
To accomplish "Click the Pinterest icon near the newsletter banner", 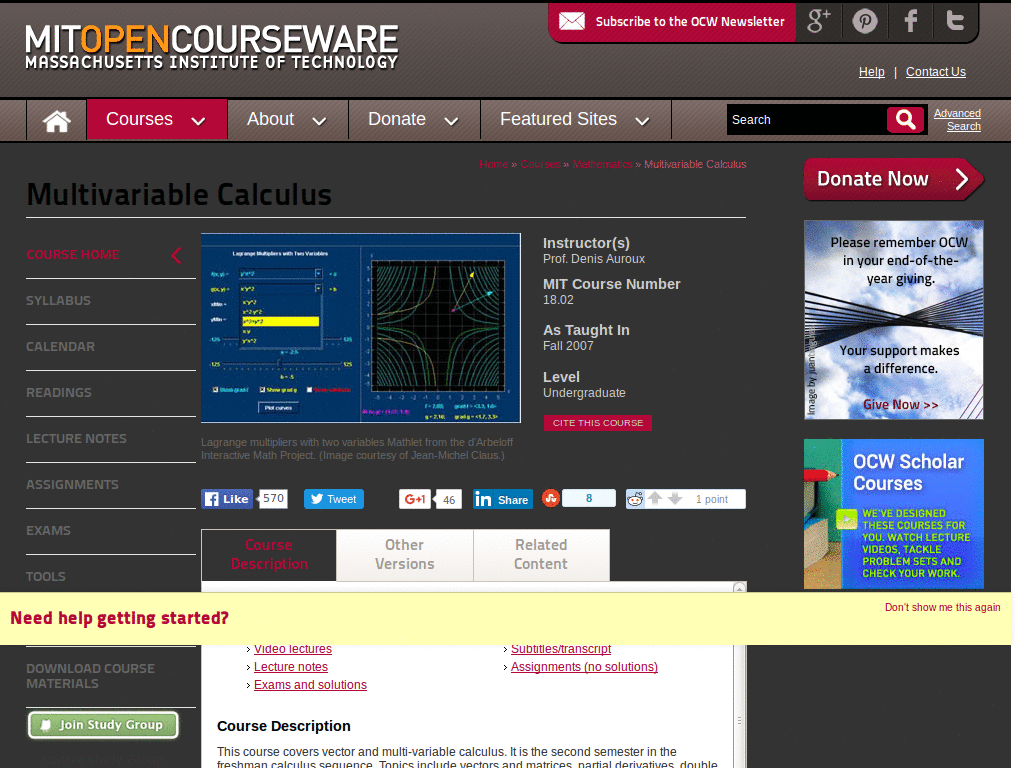I will [865, 21].
